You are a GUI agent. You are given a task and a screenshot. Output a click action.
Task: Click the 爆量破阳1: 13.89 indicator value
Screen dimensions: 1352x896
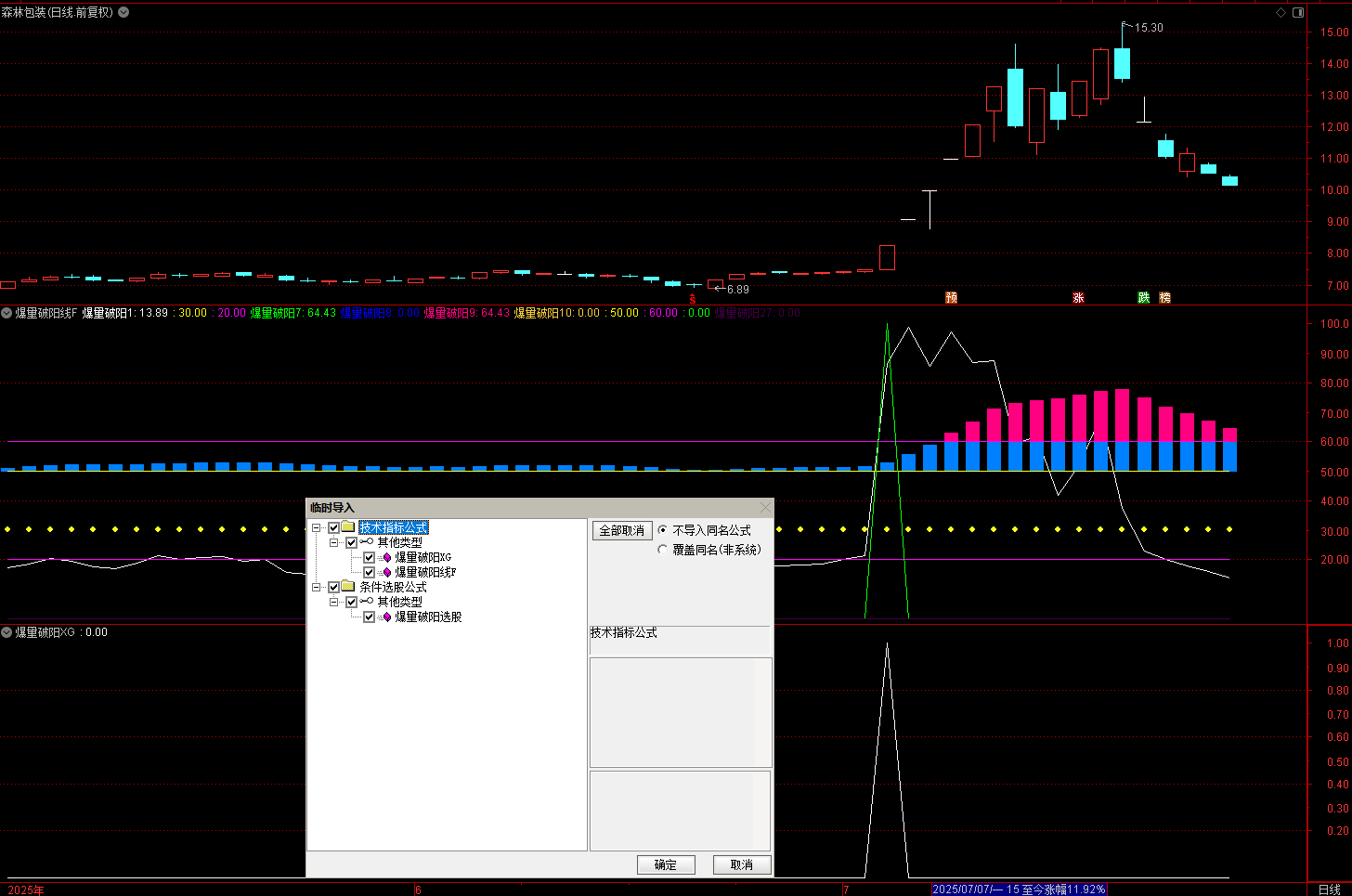point(125,313)
